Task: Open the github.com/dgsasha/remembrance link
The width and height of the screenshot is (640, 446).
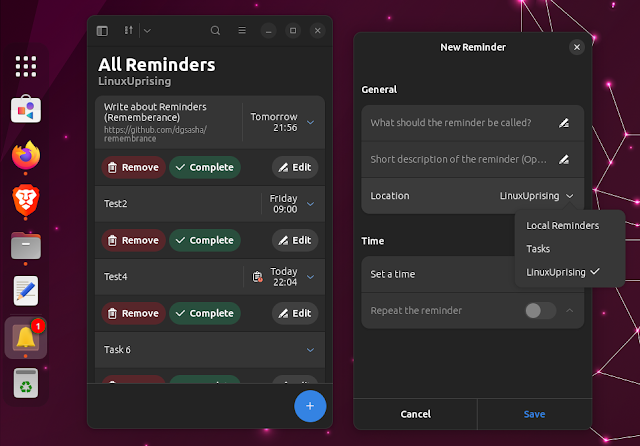Action: click(x=155, y=134)
